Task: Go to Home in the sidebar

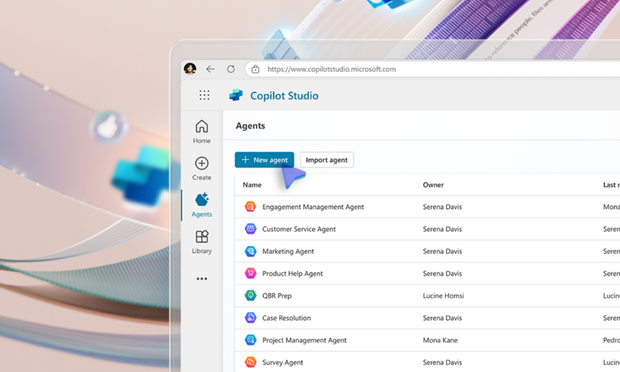Action: [x=202, y=132]
